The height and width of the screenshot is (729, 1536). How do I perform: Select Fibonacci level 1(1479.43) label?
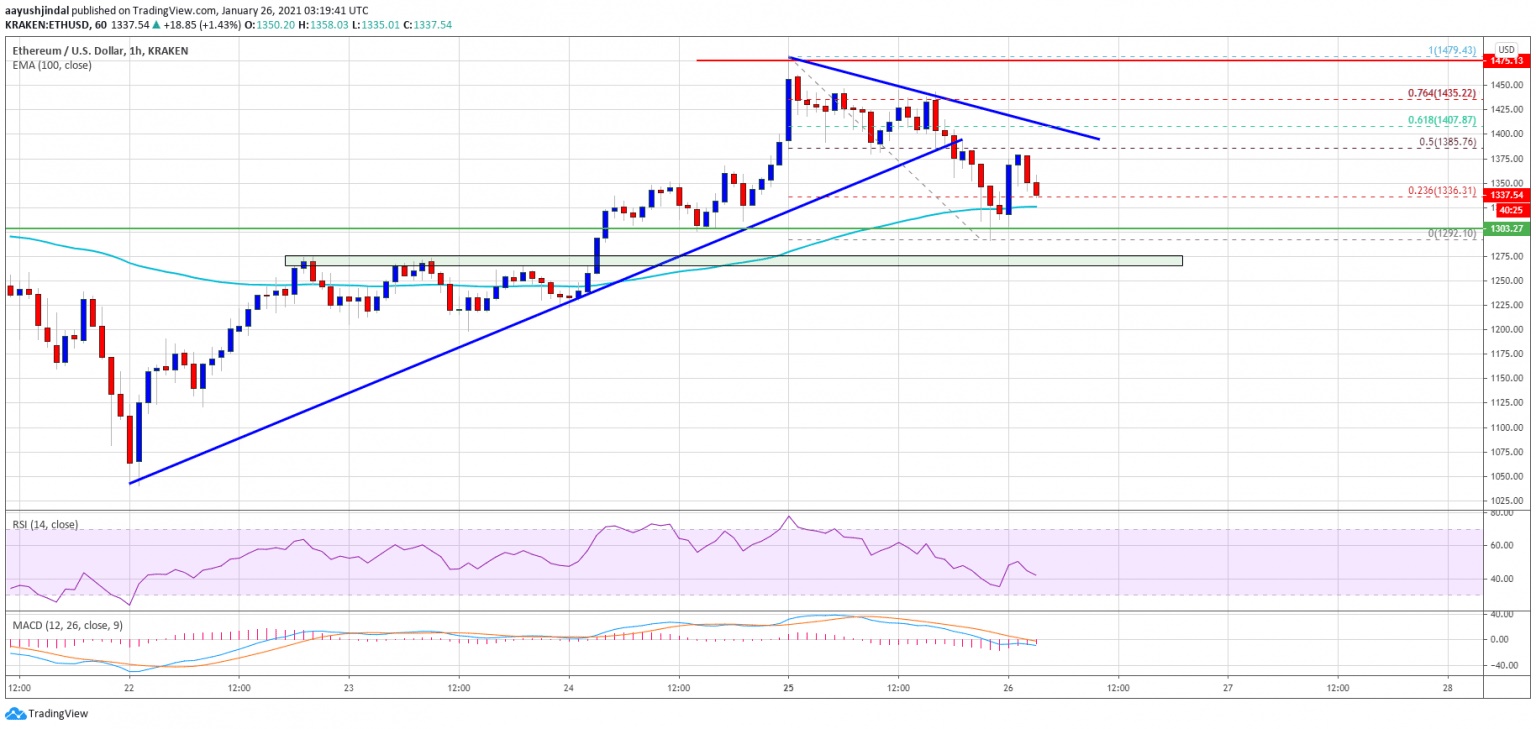click(x=1454, y=50)
